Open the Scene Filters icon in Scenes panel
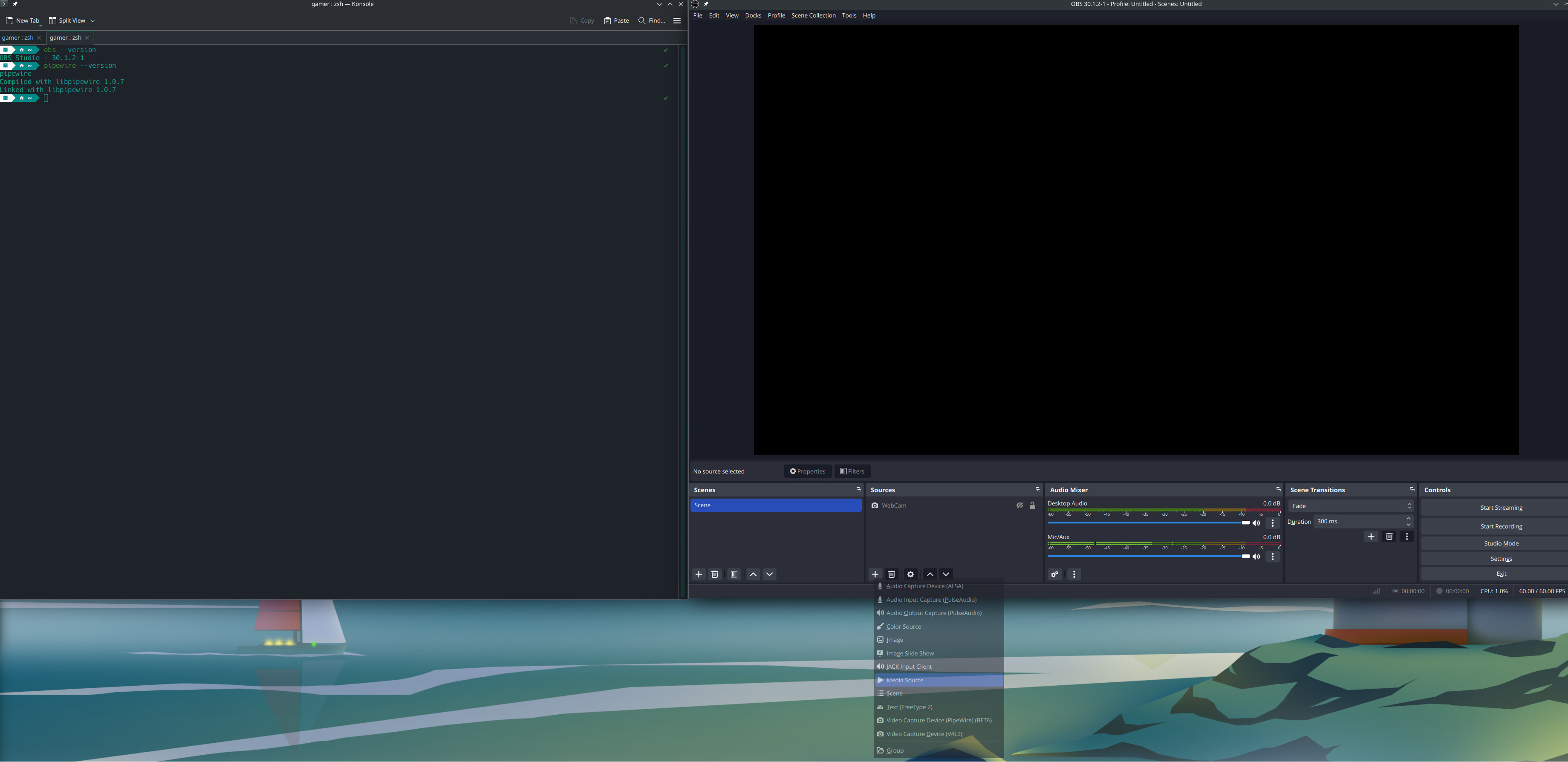 point(733,574)
